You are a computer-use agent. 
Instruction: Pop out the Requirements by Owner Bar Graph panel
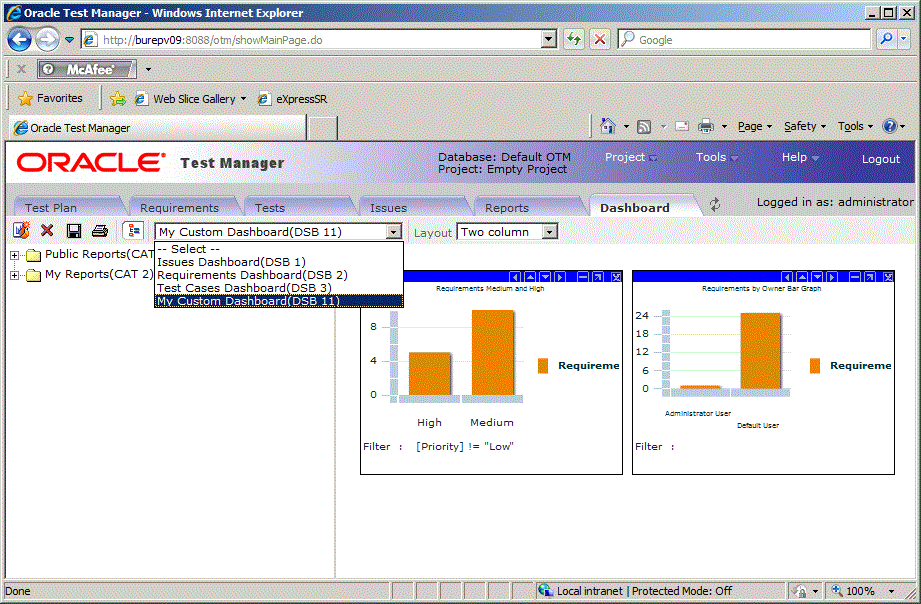(870, 277)
